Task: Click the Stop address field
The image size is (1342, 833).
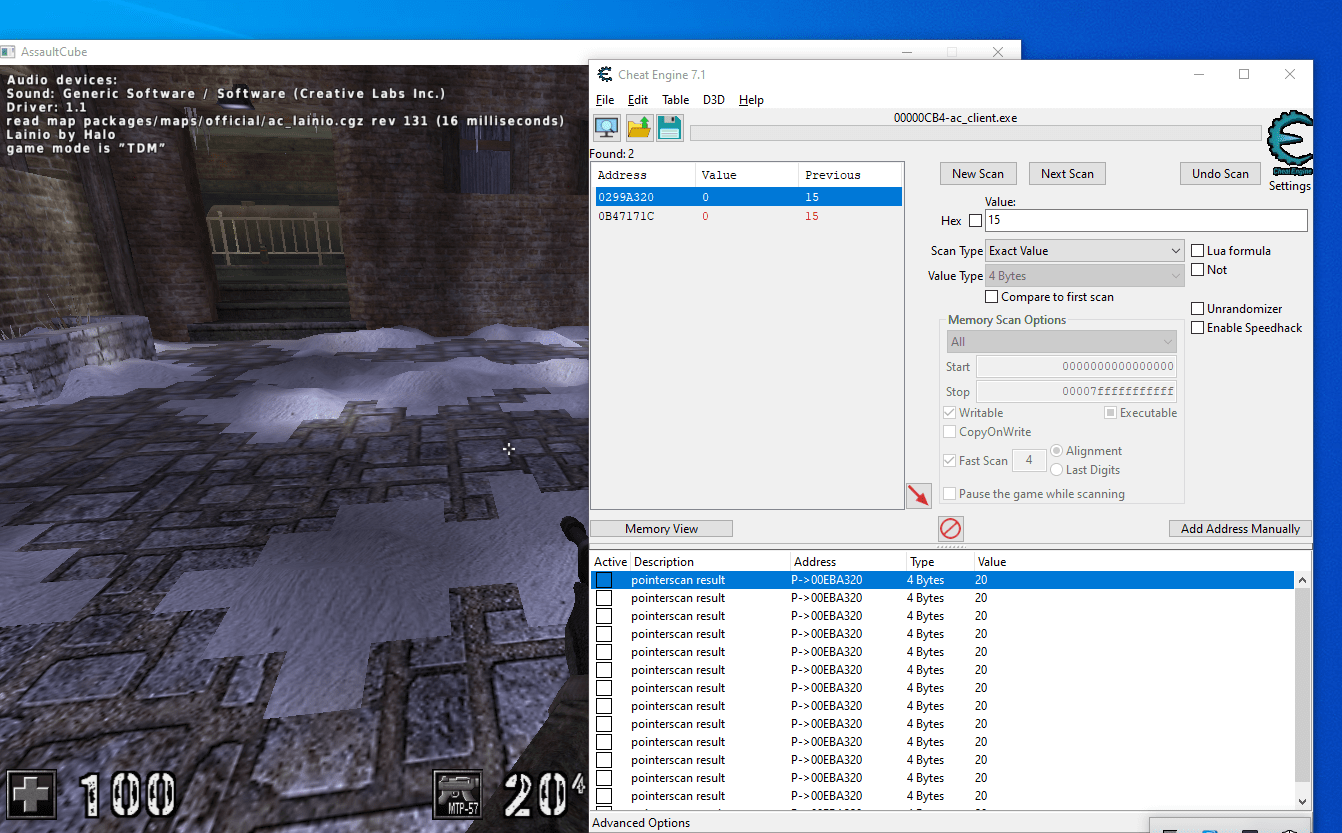Action: 1076,392
